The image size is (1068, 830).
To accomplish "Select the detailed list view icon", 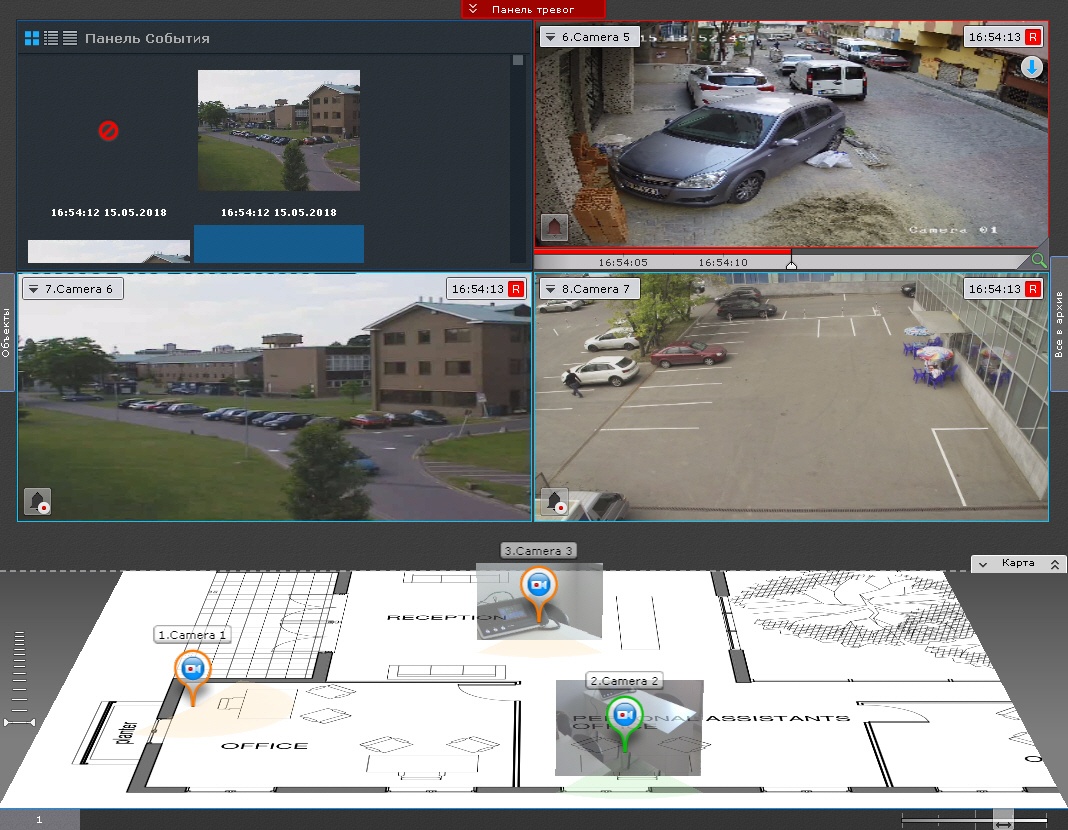I will pos(51,38).
